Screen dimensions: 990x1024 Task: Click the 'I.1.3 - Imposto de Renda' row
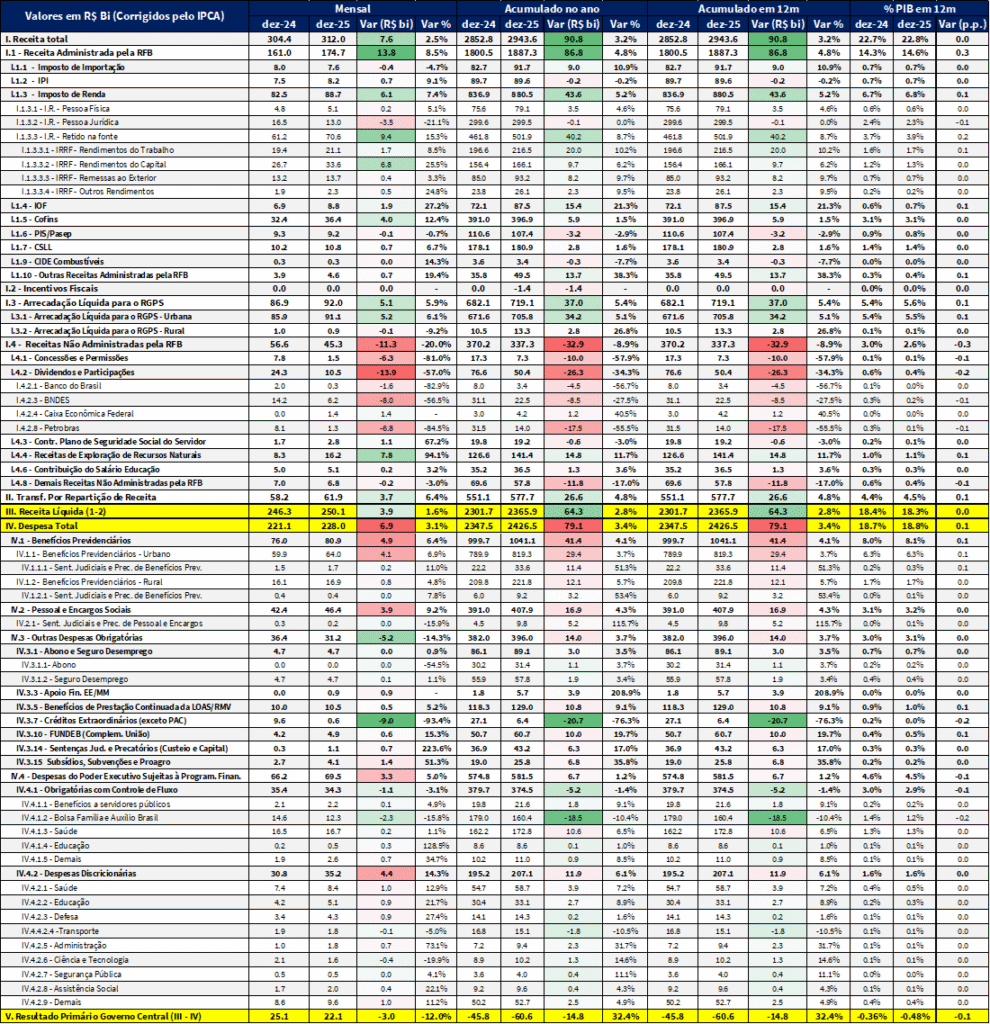click(x=60, y=92)
